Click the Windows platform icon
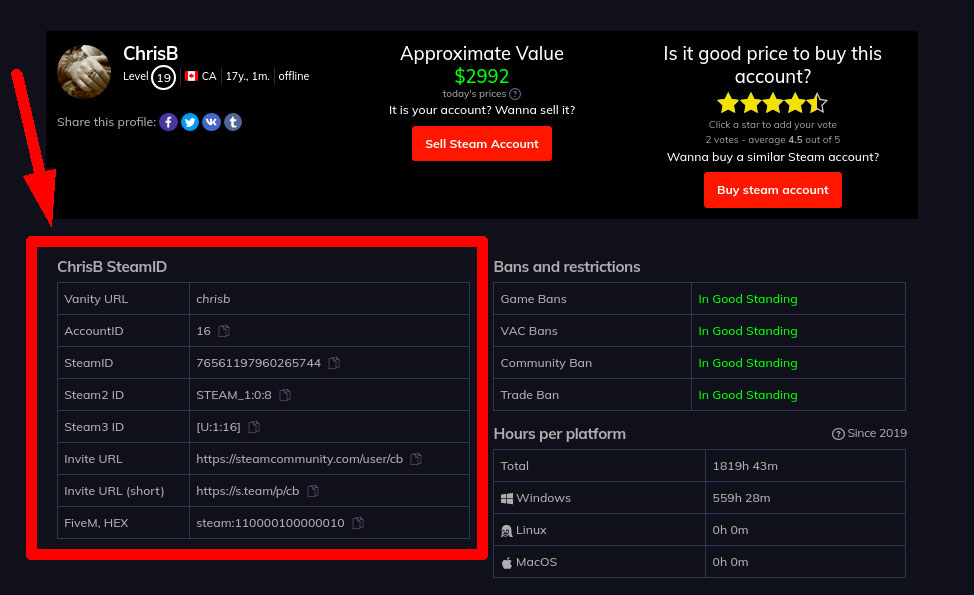 pos(507,498)
